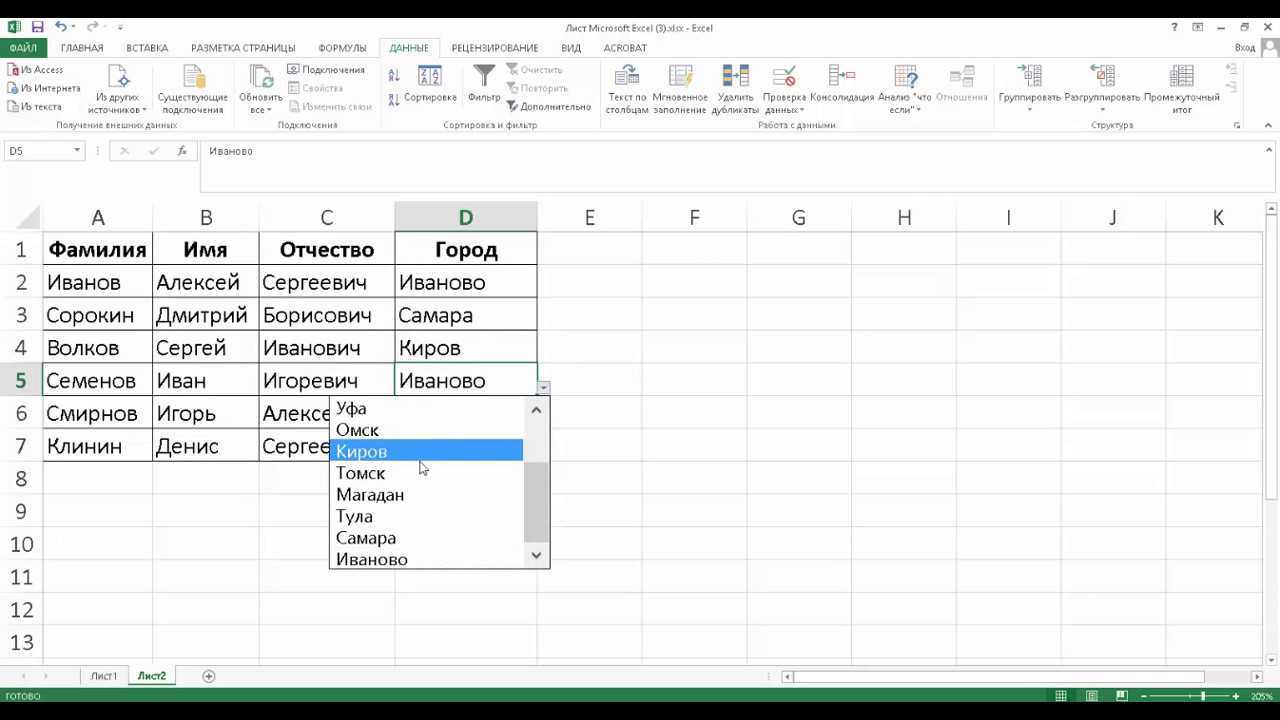Switch to ГЛАВНАЯ tab
The height and width of the screenshot is (720, 1280).
coord(82,48)
